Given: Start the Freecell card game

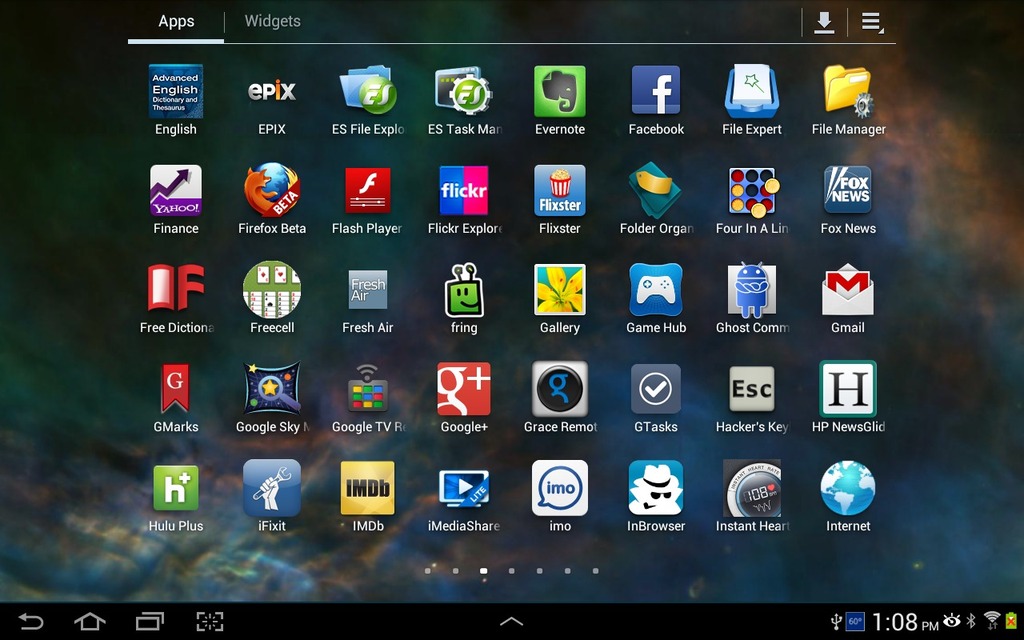Looking at the screenshot, I should click(x=272, y=290).
